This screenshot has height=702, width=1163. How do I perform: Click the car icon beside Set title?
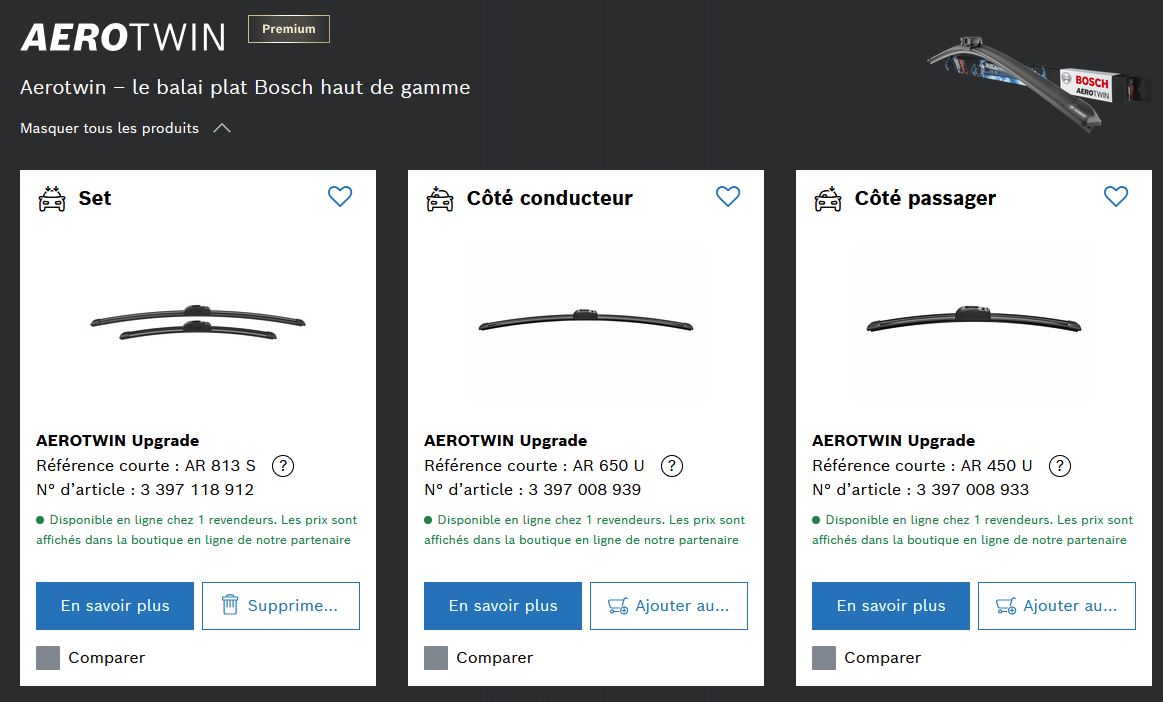pyautogui.click(x=51, y=198)
